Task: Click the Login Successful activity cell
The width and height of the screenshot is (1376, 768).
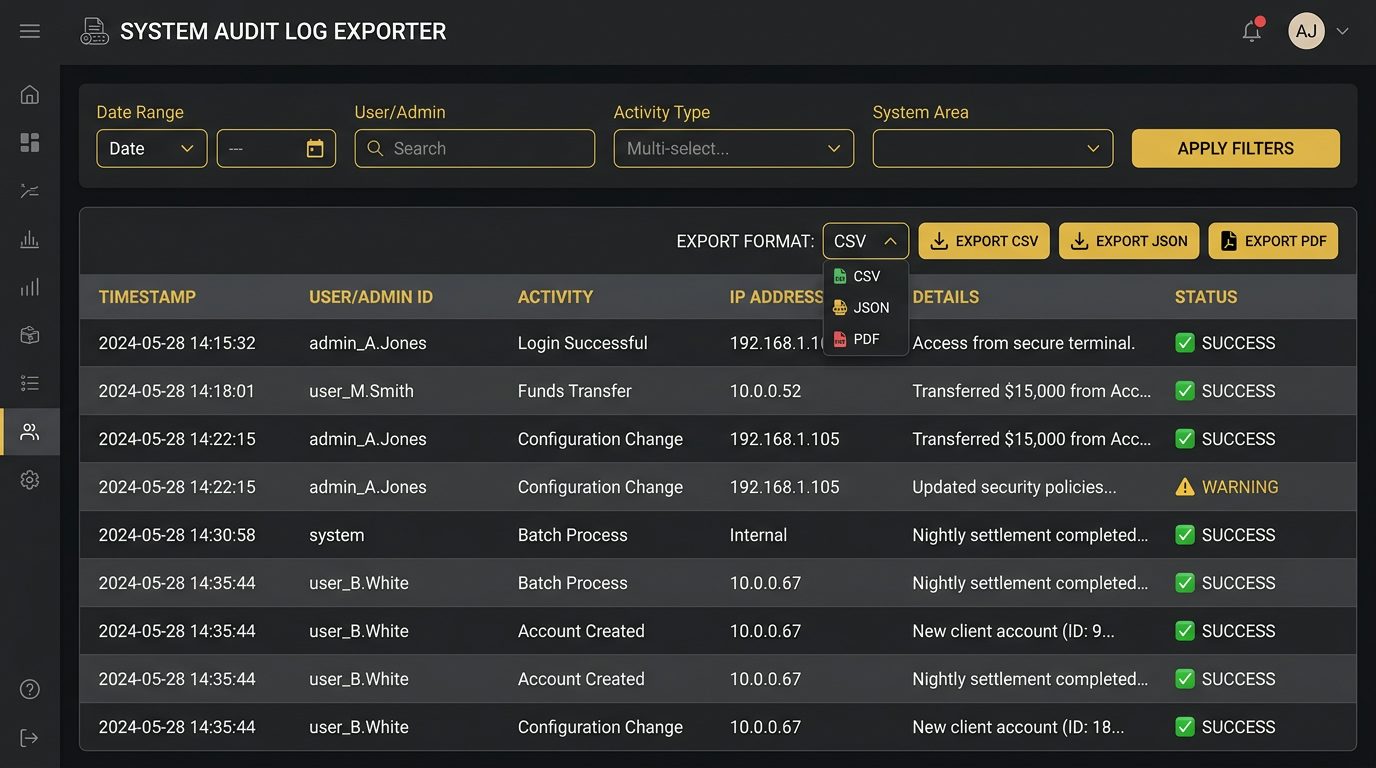Action: click(x=582, y=343)
